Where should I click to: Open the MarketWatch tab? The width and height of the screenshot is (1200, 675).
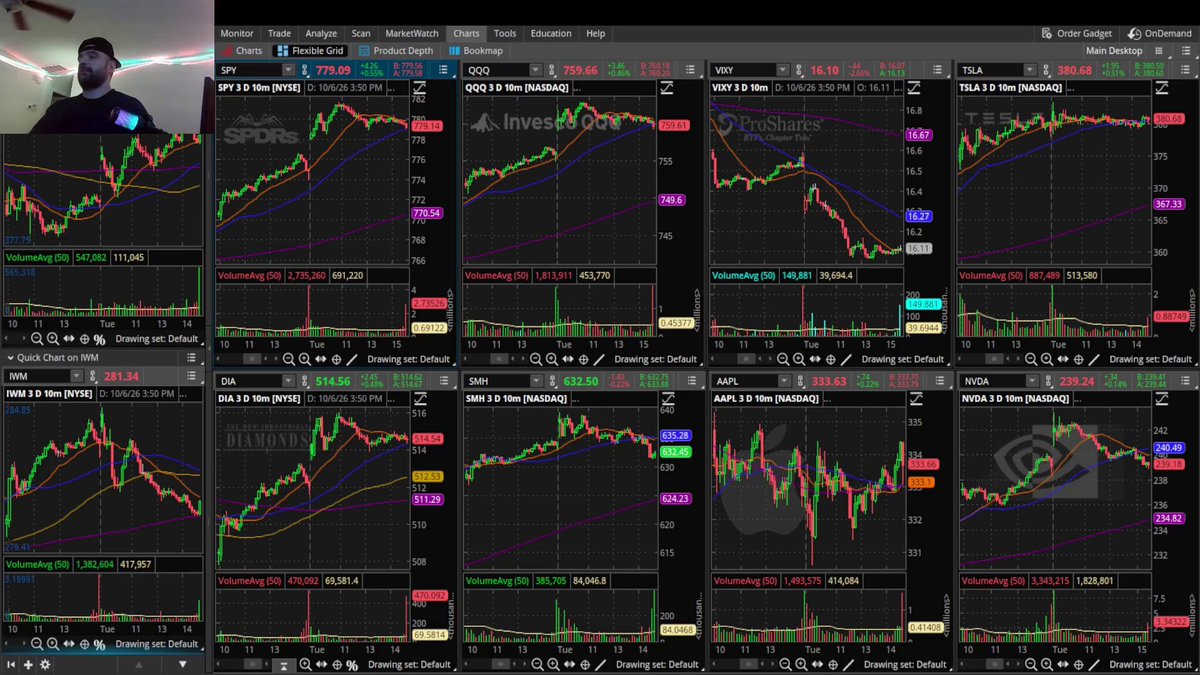[412, 33]
